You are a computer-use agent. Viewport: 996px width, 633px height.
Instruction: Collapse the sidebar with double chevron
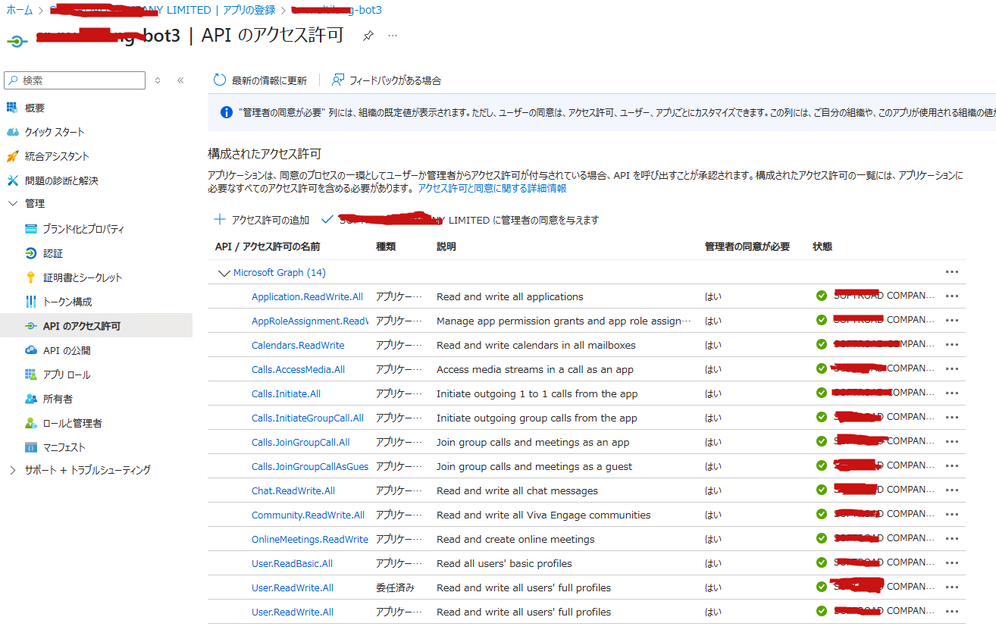[180, 80]
